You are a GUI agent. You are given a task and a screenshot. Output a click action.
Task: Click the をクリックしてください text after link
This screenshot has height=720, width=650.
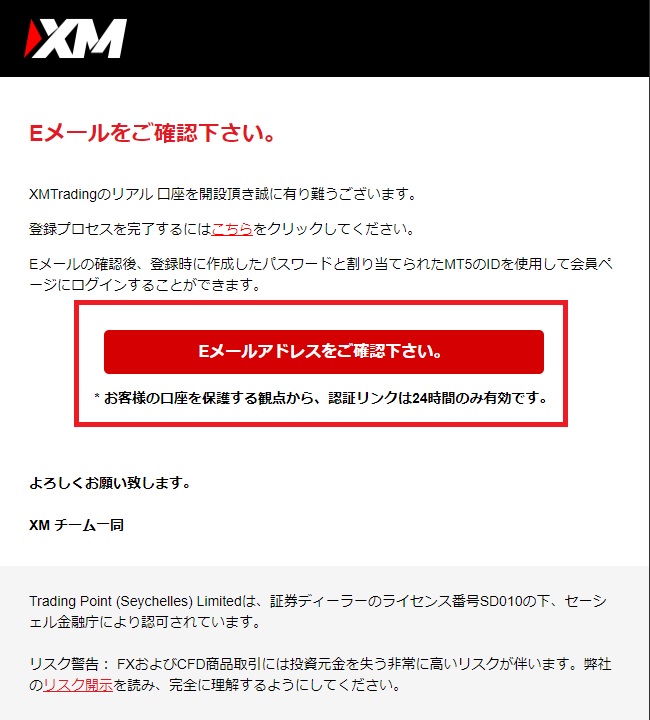coord(334,229)
